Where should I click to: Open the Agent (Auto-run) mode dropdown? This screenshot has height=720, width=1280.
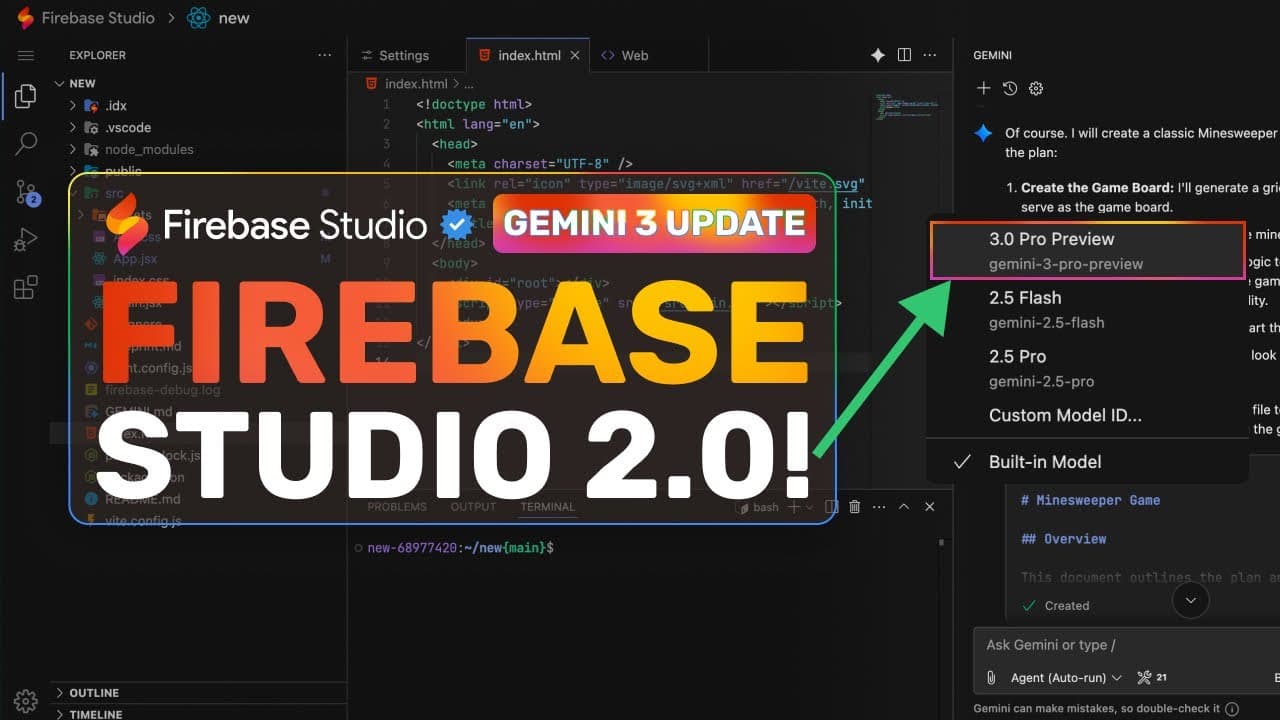1066,678
